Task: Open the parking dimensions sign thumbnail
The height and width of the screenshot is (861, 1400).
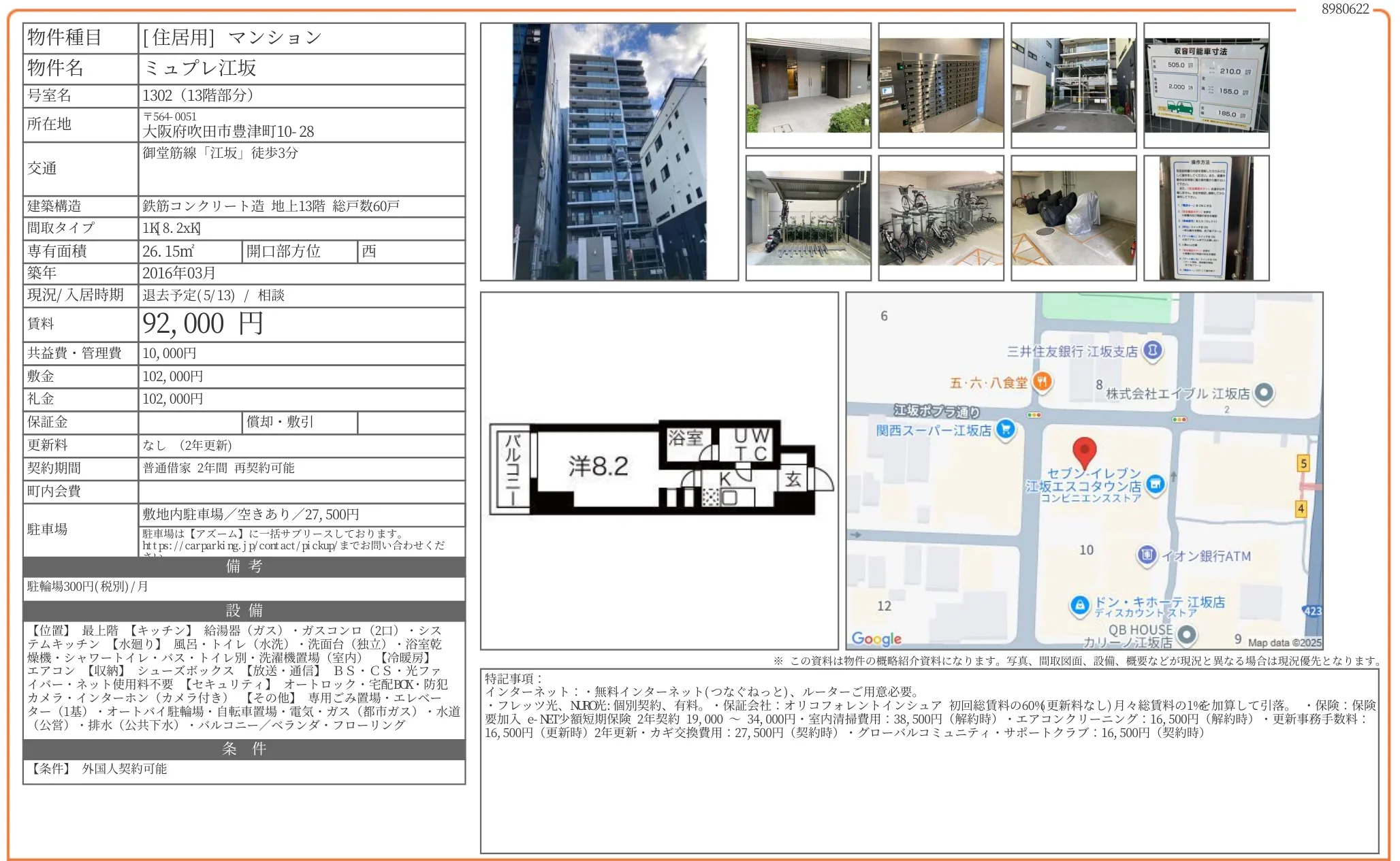Action: click(1206, 86)
